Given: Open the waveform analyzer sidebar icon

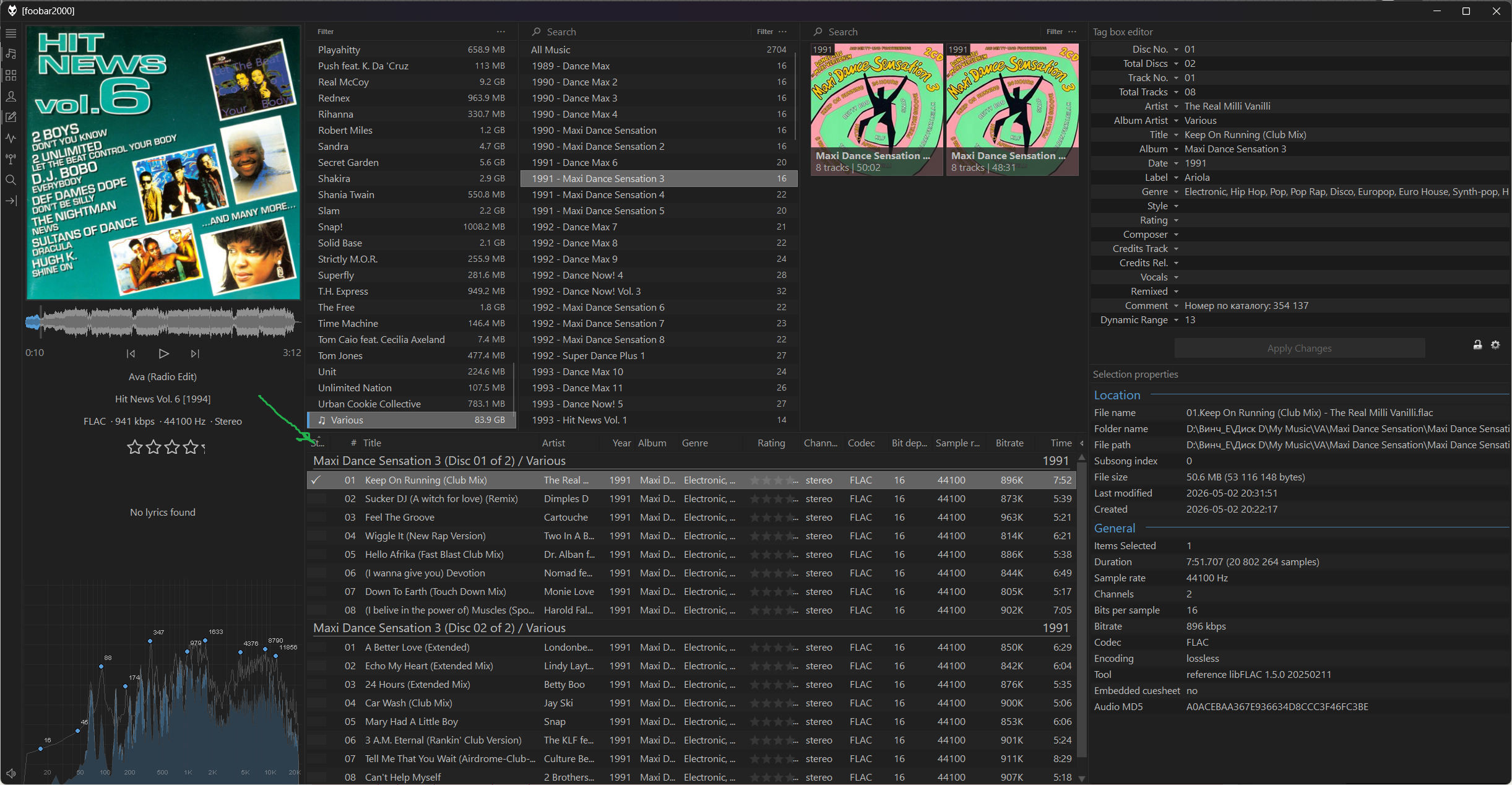Looking at the screenshot, I should click(11, 138).
